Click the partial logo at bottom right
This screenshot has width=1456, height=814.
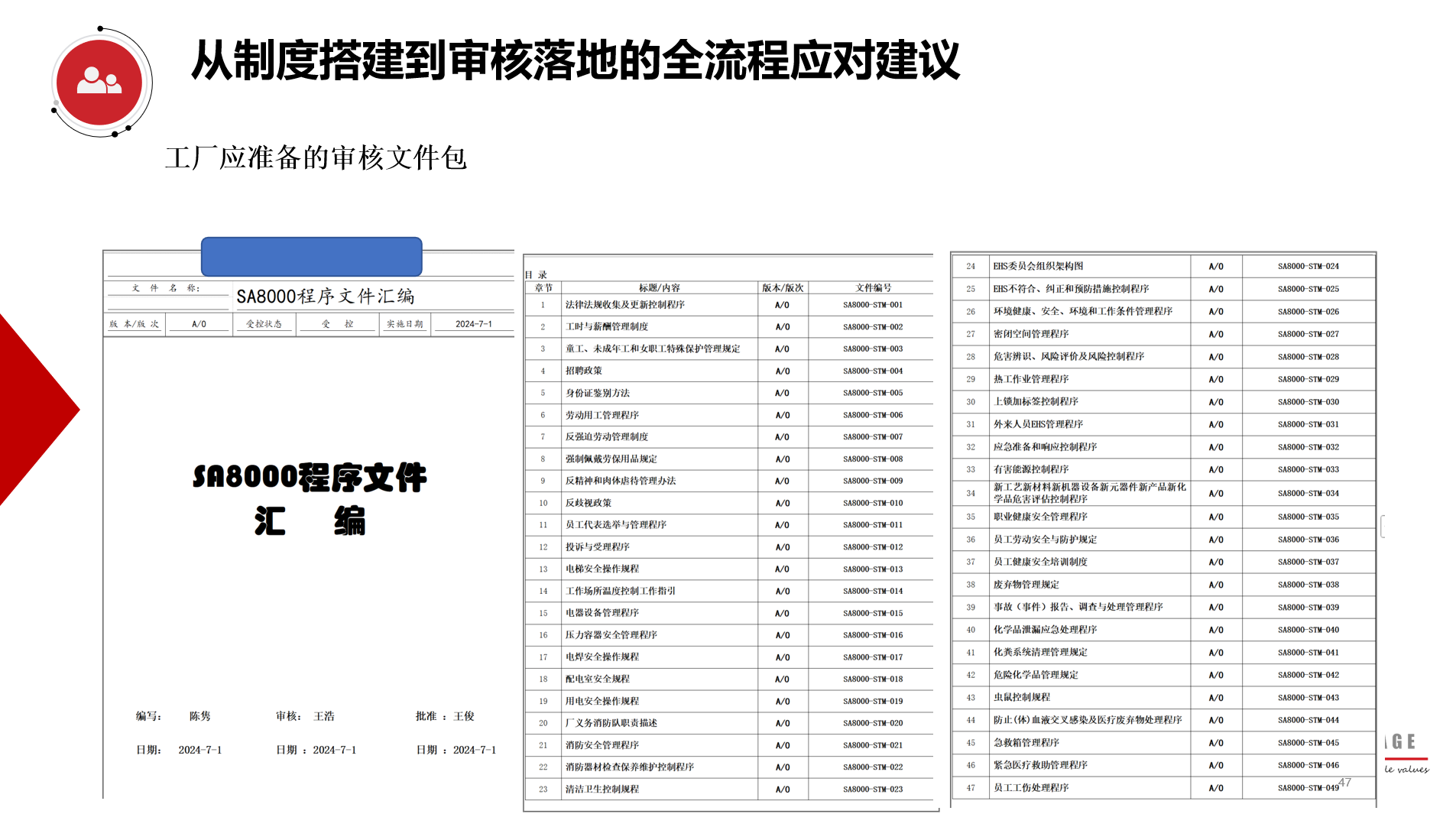pyautogui.click(x=1405, y=753)
